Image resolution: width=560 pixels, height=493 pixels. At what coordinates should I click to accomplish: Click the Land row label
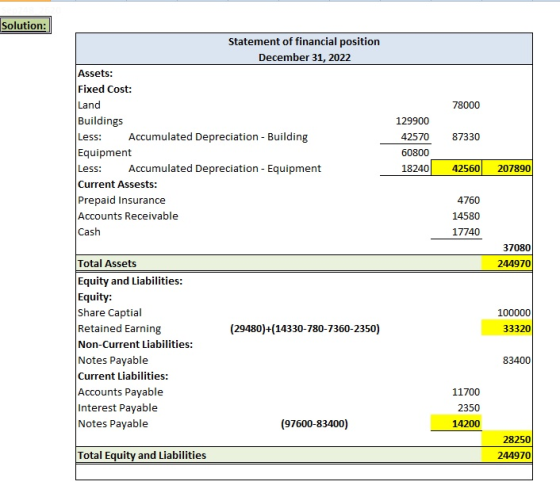pyautogui.click(x=89, y=105)
